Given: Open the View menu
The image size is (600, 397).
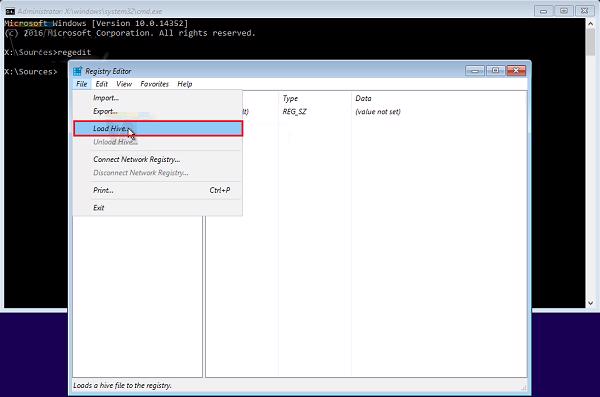Looking at the screenshot, I should [124, 84].
